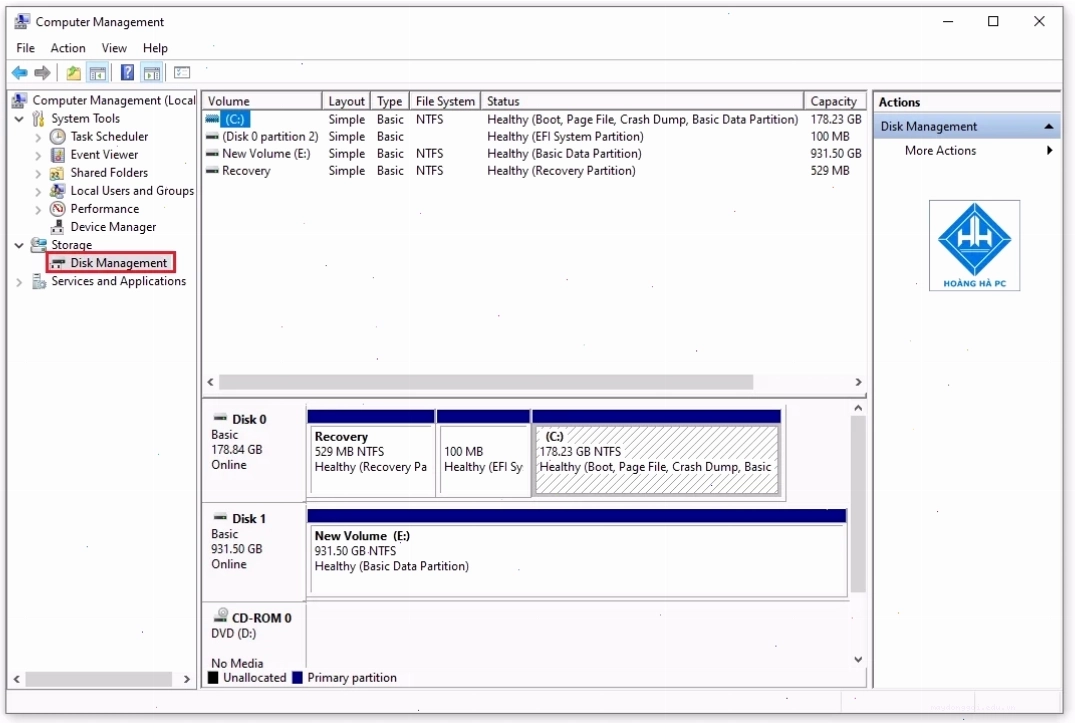1075x724 pixels.
Task: Click the Disk 1 drive icon
Action: 221,517
